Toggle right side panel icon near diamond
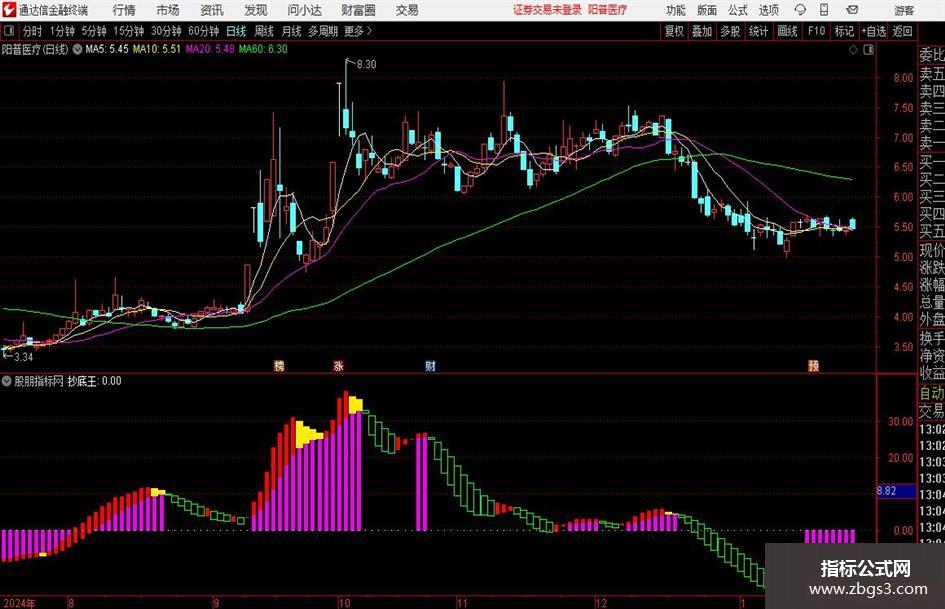 (x=868, y=50)
